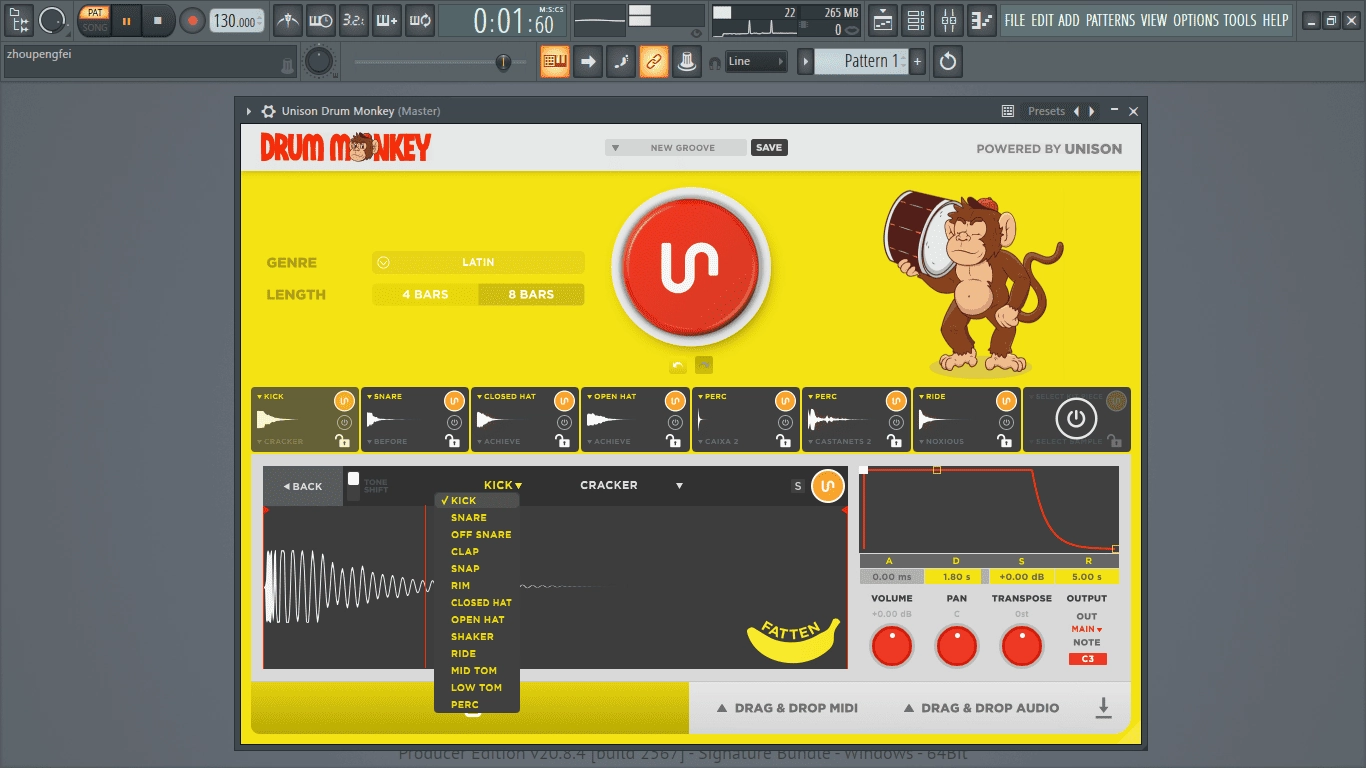Regenerate the Ride slot pattern
This screenshot has height=768, width=1366.
[1005, 401]
